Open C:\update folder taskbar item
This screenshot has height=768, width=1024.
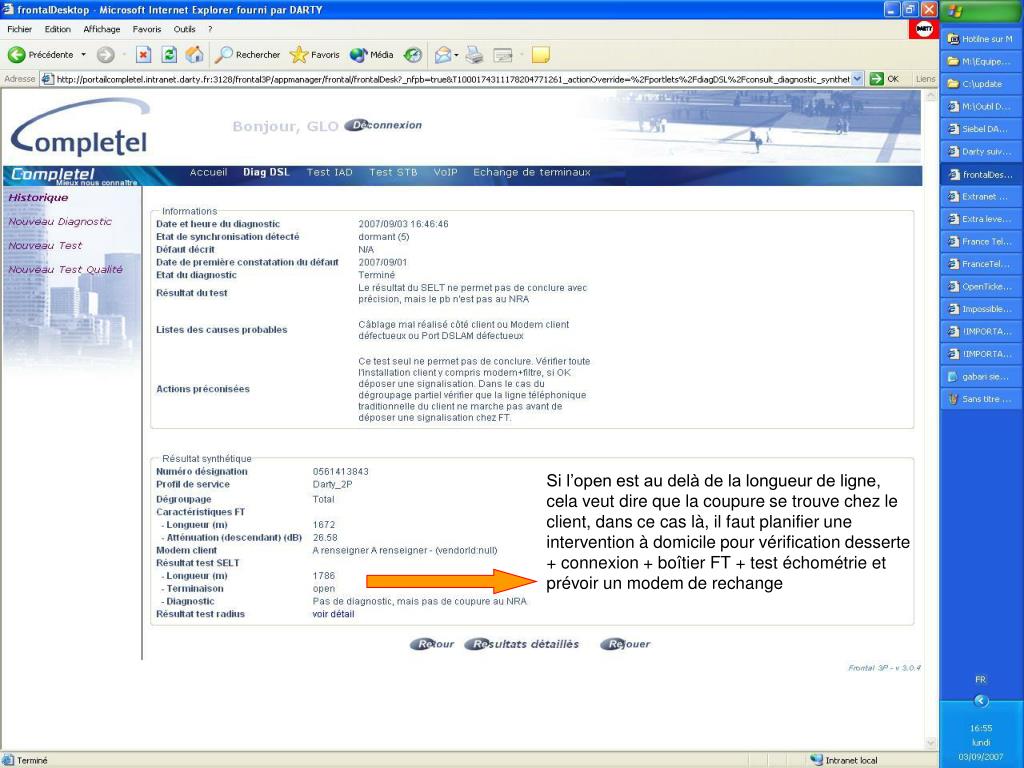[x=981, y=84]
